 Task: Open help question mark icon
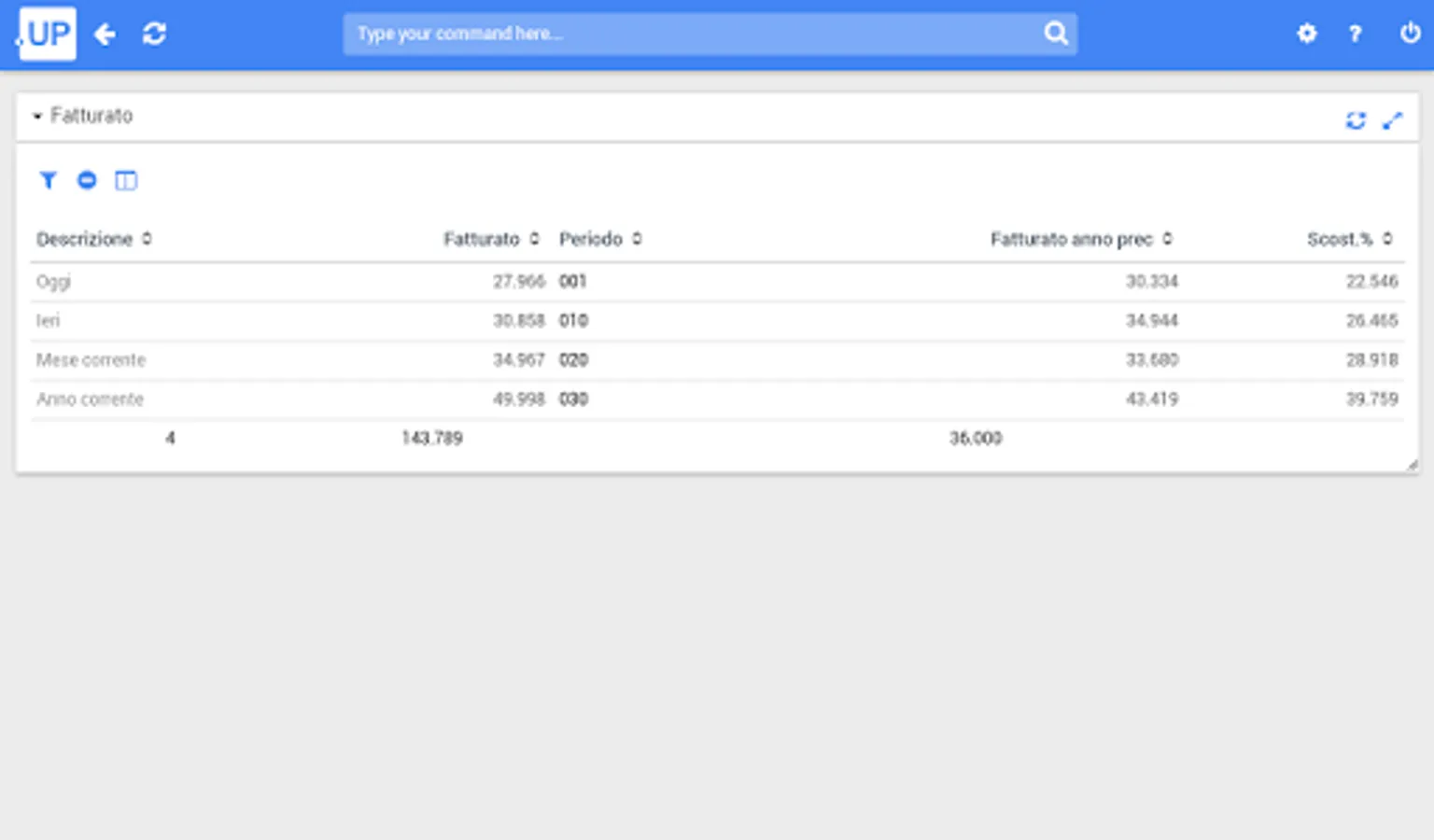[x=1355, y=35]
